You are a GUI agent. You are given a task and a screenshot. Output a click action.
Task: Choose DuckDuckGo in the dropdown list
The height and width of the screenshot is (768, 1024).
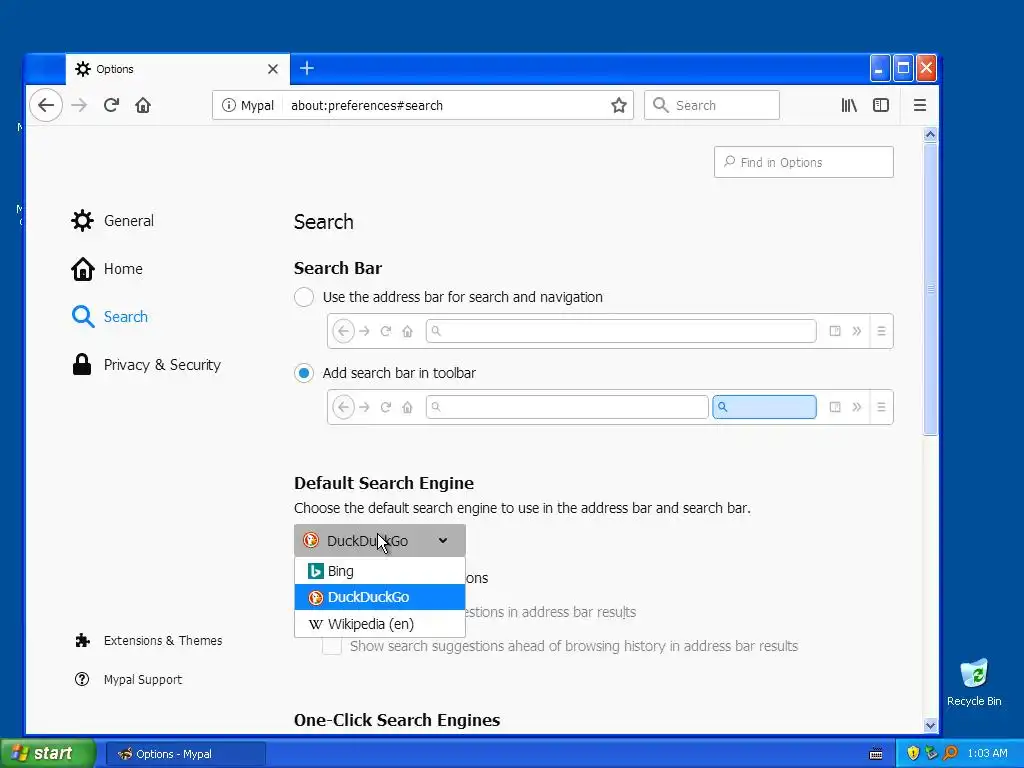[x=379, y=597]
